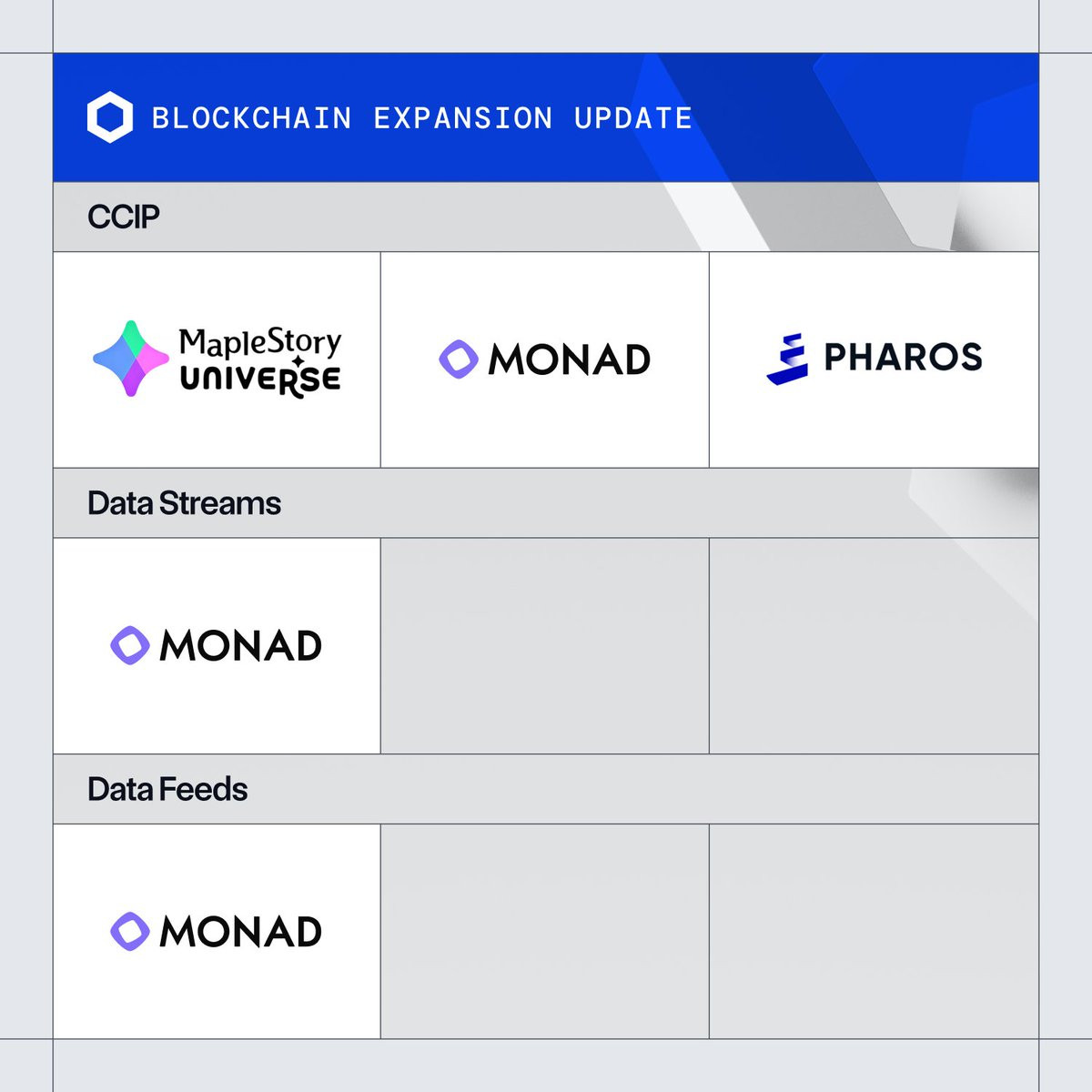
Task: Click the MapleStory Universe wordmark text
Action: point(260,360)
